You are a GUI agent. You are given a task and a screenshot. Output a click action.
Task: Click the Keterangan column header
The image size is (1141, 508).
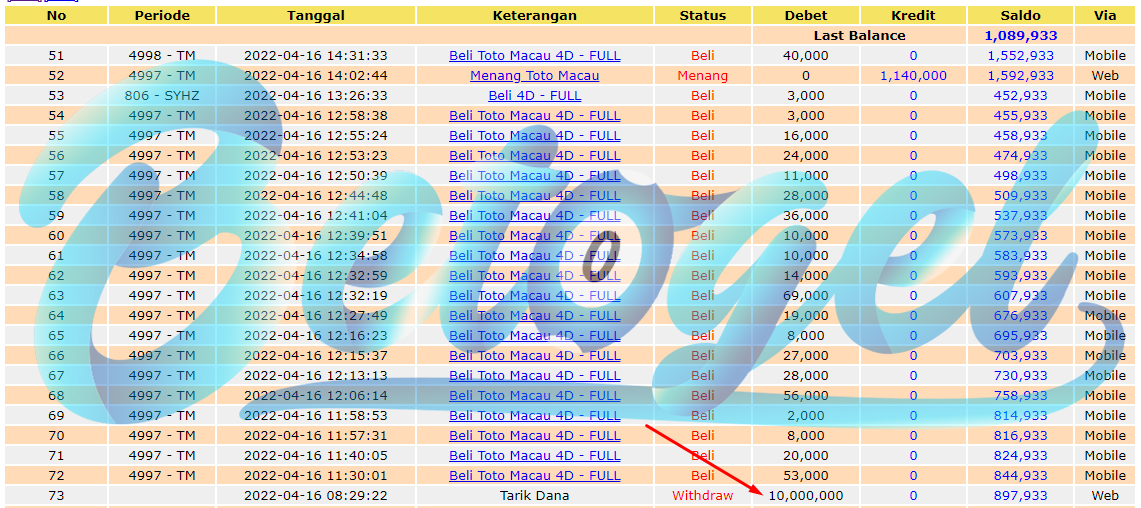pos(535,15)
